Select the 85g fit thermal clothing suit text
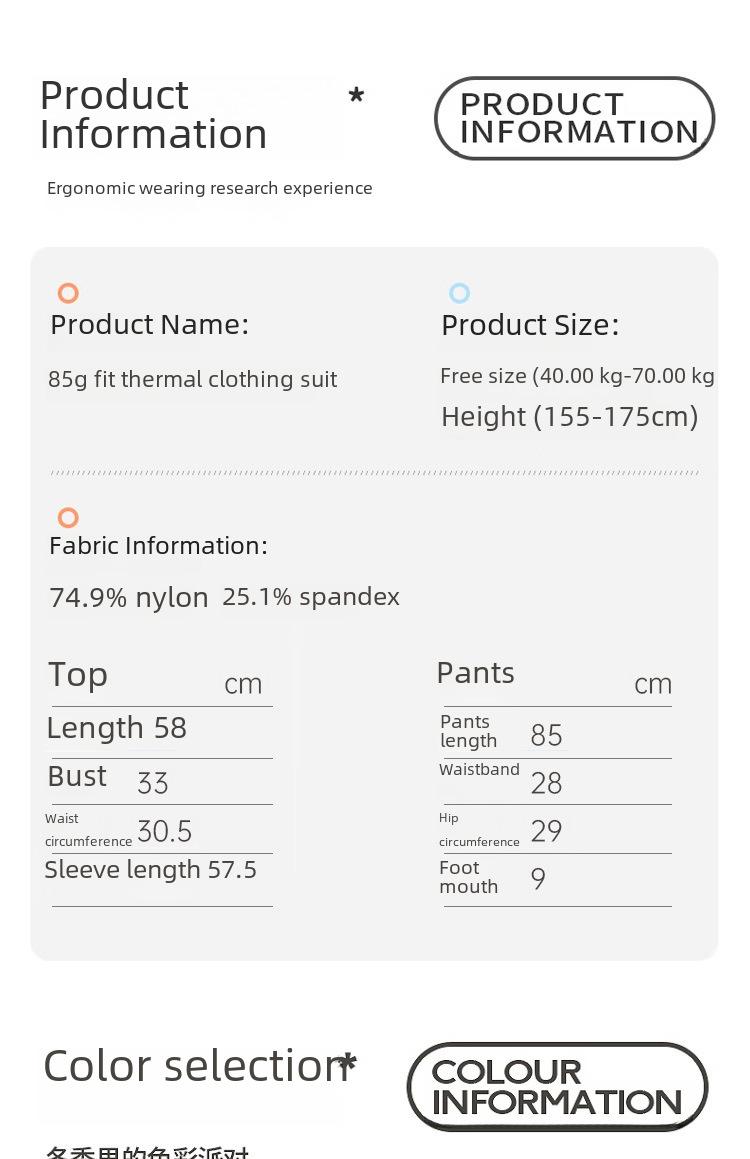750x1159 pixels. click(x=193, y=379)
